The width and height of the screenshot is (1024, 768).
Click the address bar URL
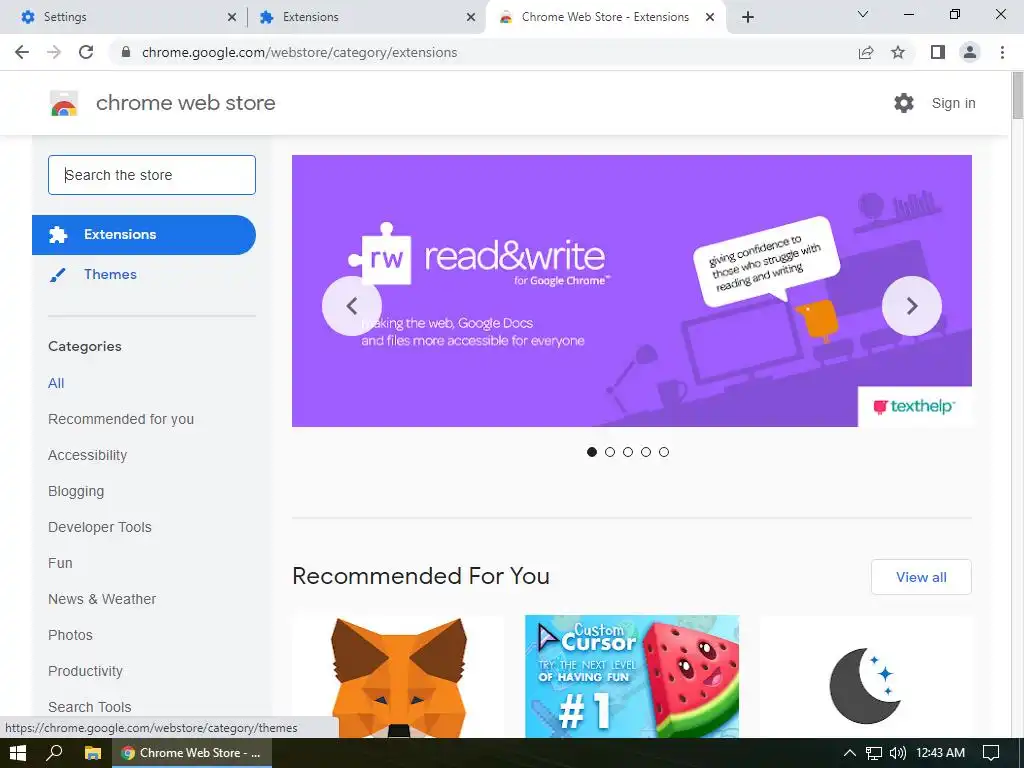(299, 52)
